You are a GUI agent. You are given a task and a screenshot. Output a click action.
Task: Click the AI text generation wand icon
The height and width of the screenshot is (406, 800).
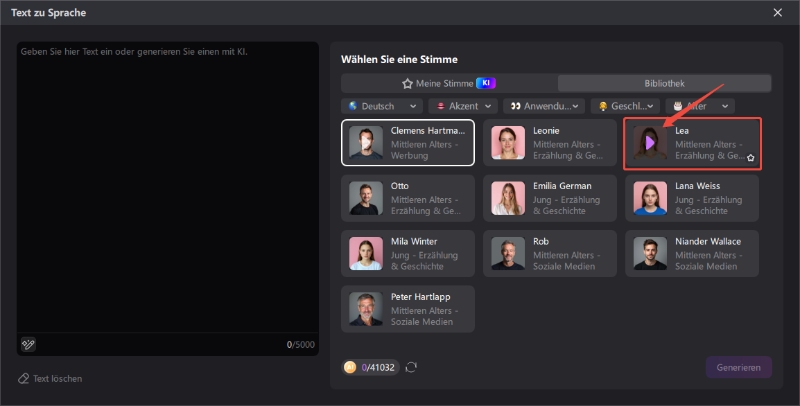coord(28,344)
